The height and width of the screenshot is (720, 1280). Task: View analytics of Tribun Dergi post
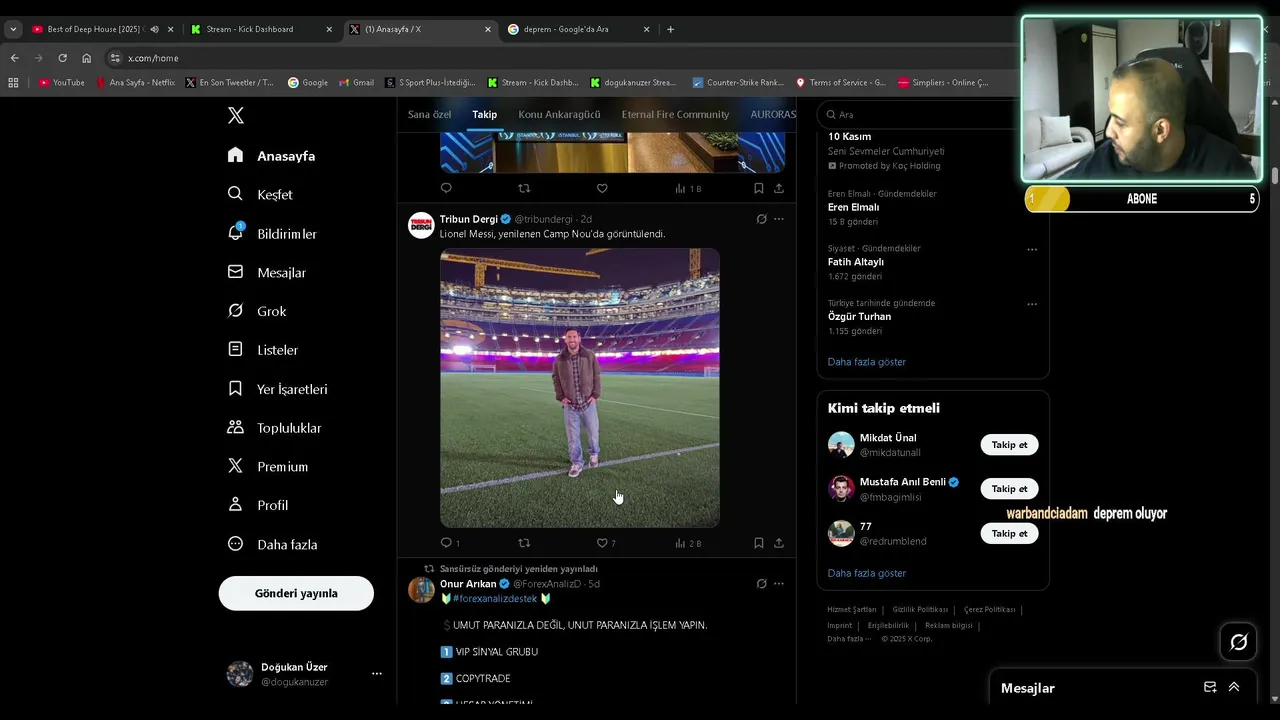(x=688, y=543)
